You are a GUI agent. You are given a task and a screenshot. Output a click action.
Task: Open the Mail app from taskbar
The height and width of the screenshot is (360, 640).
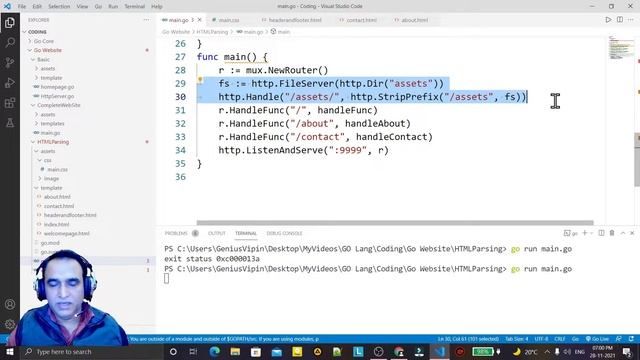[x=276, y=351]
